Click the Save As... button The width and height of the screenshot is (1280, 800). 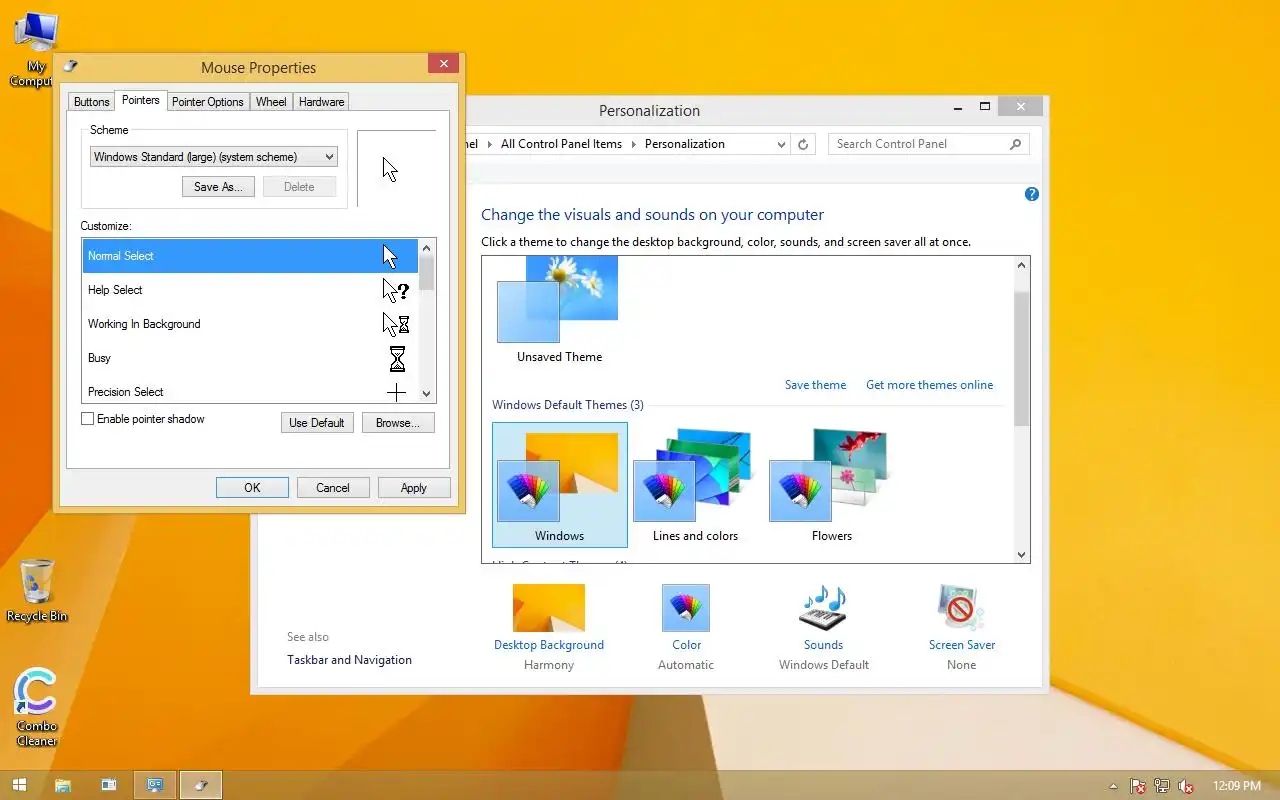[x=218, y=187]
